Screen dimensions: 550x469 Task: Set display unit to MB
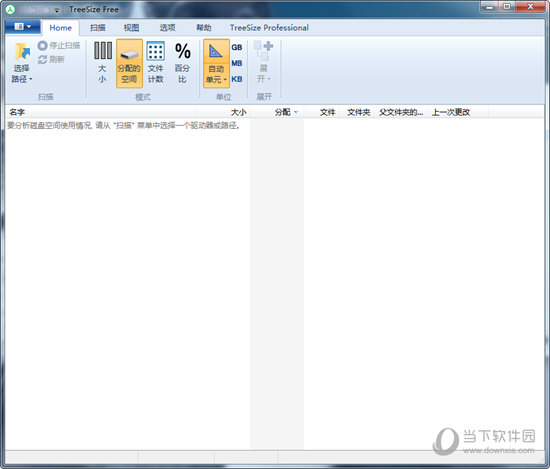pyautogui.click(x=237, y=63)
